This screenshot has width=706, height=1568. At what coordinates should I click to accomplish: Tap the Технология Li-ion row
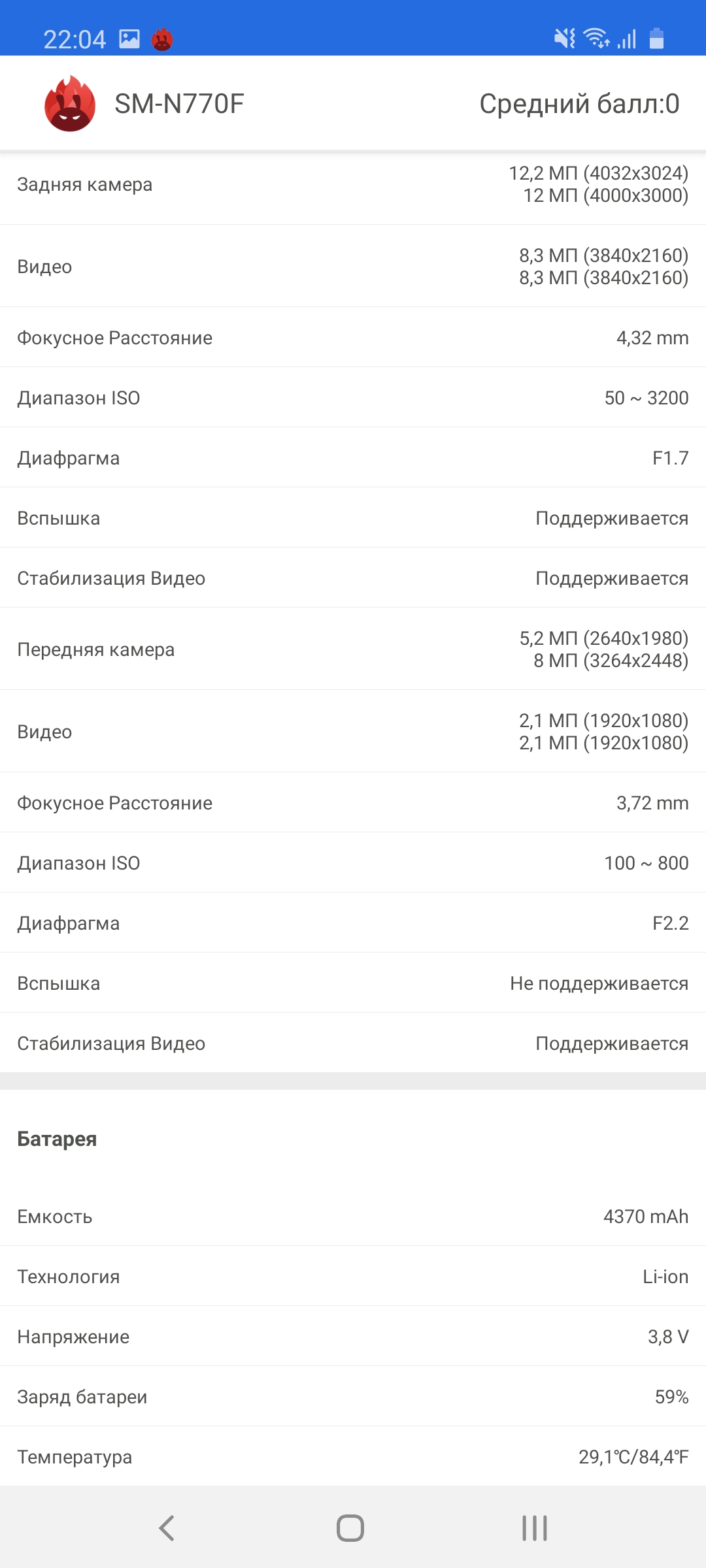[353, 1277]
